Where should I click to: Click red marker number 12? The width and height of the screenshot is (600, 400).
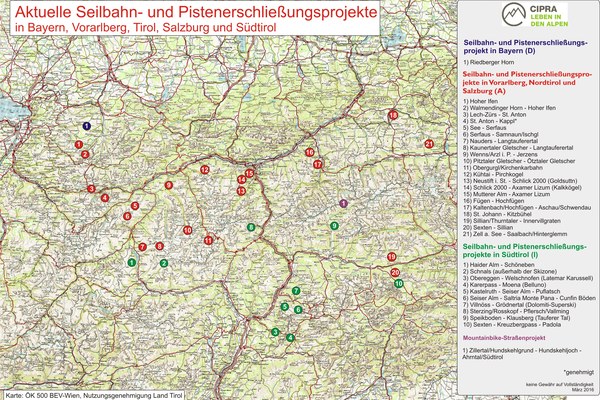pyautogui.click(x=204, y=170)
